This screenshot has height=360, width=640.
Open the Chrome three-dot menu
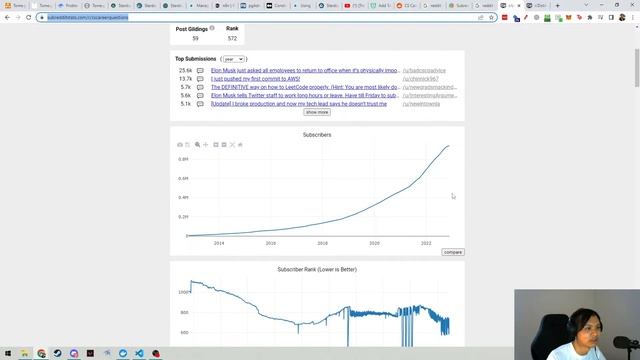click(x=633, y=18)
